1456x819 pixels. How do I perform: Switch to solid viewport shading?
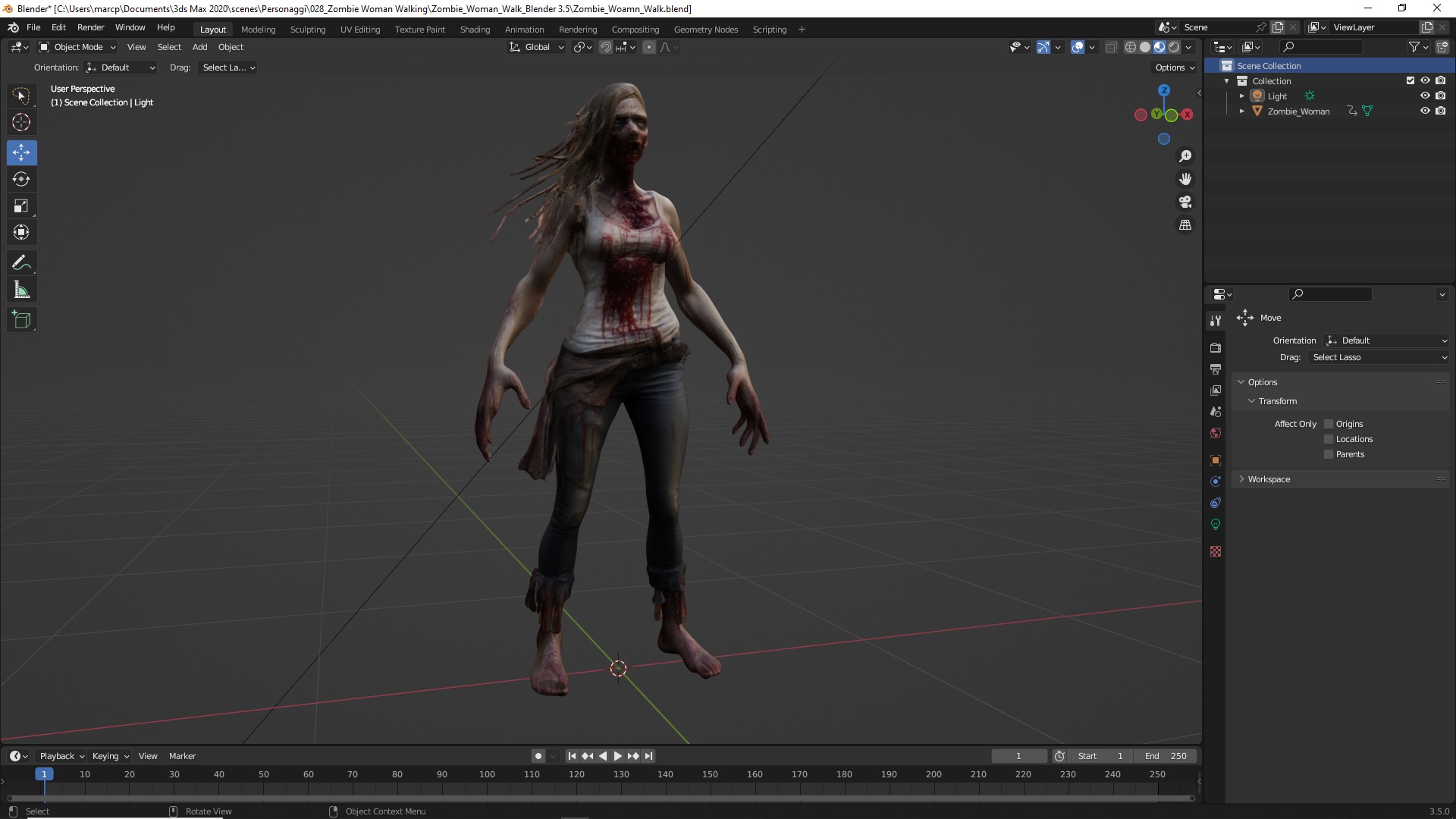(1145, 47)
